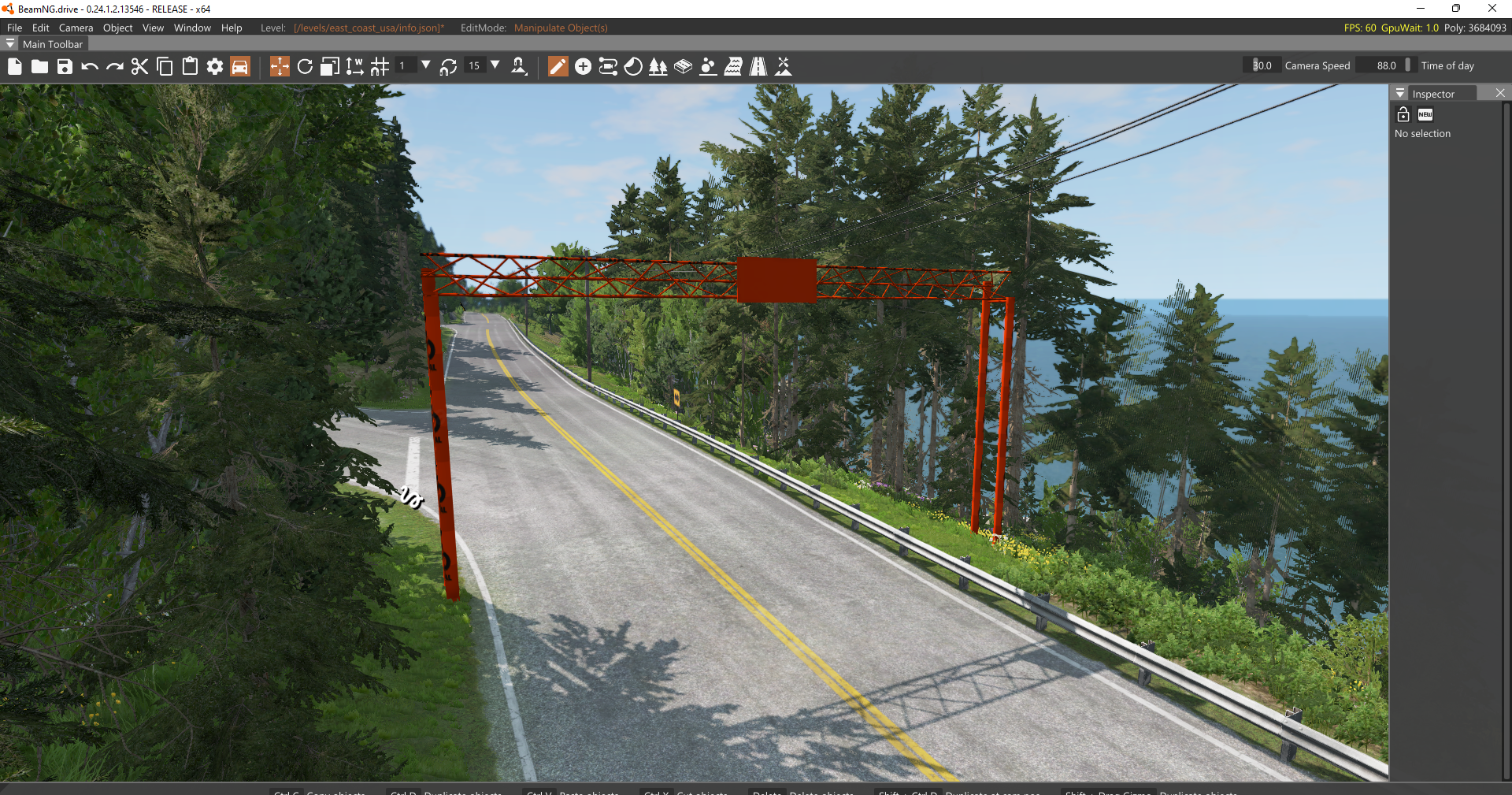1512x795 pixels.
Task: Open the river/water editor tool
Action: (733, 67)
